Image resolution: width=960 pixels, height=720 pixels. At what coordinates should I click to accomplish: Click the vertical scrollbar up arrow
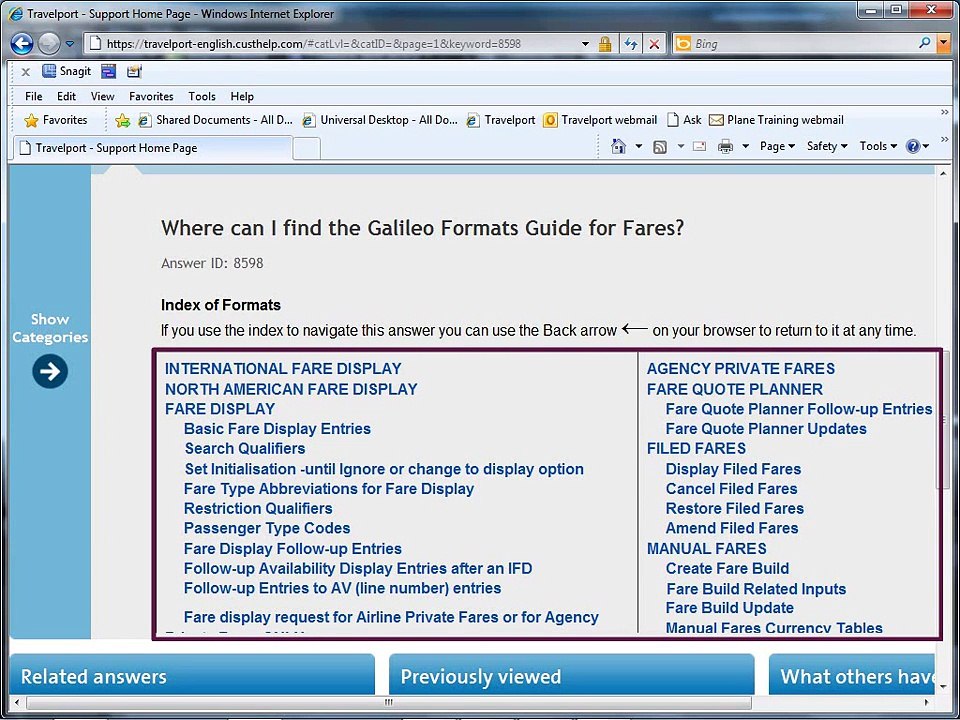(x=943, y=174)
